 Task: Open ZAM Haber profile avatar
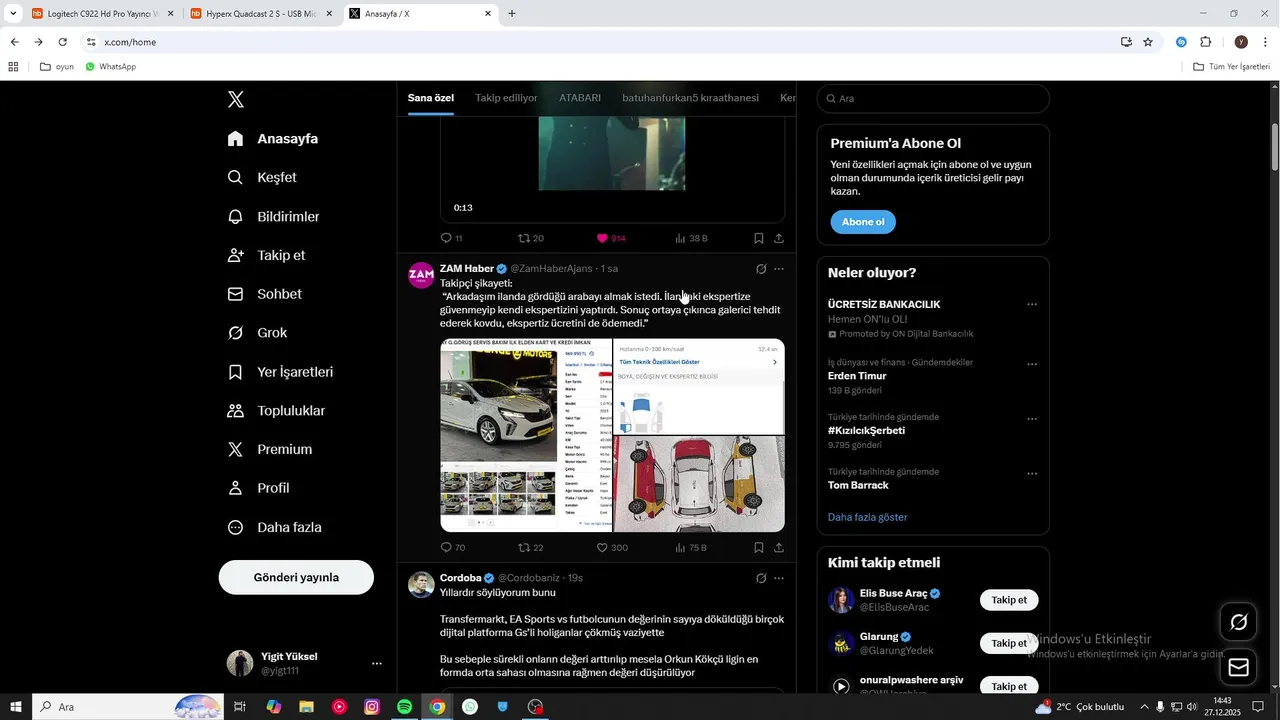(421, 275)
